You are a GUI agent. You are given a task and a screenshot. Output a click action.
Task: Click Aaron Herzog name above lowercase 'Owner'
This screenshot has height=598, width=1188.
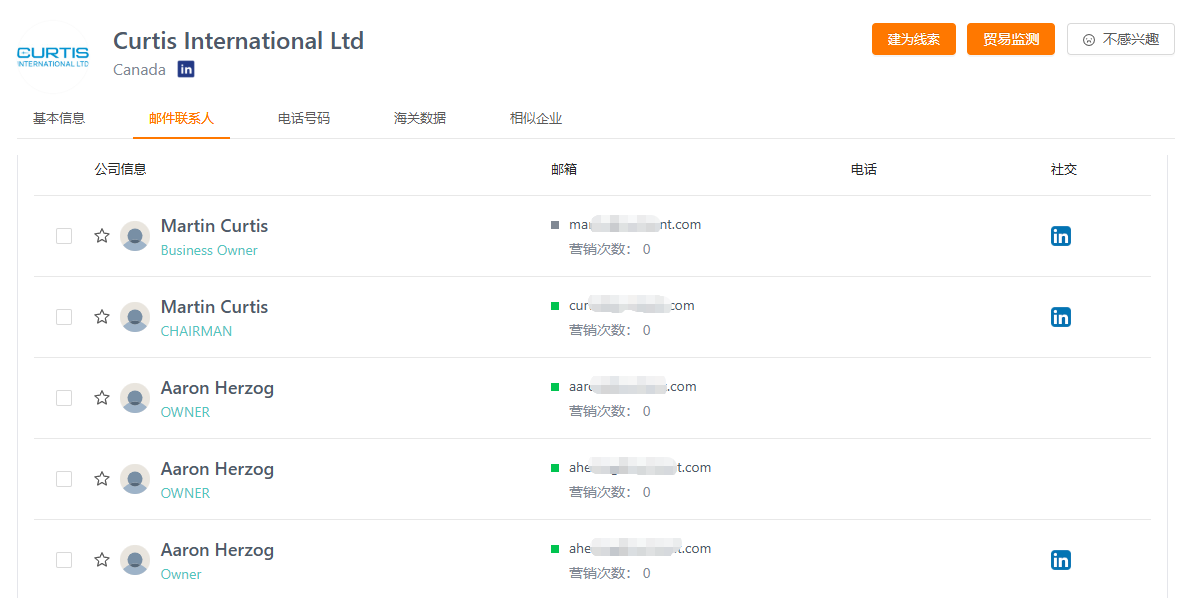pos(217,550)
